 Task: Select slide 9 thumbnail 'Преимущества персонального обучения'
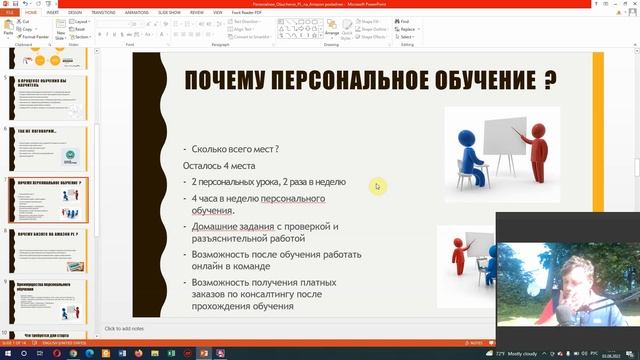point(49,302)
